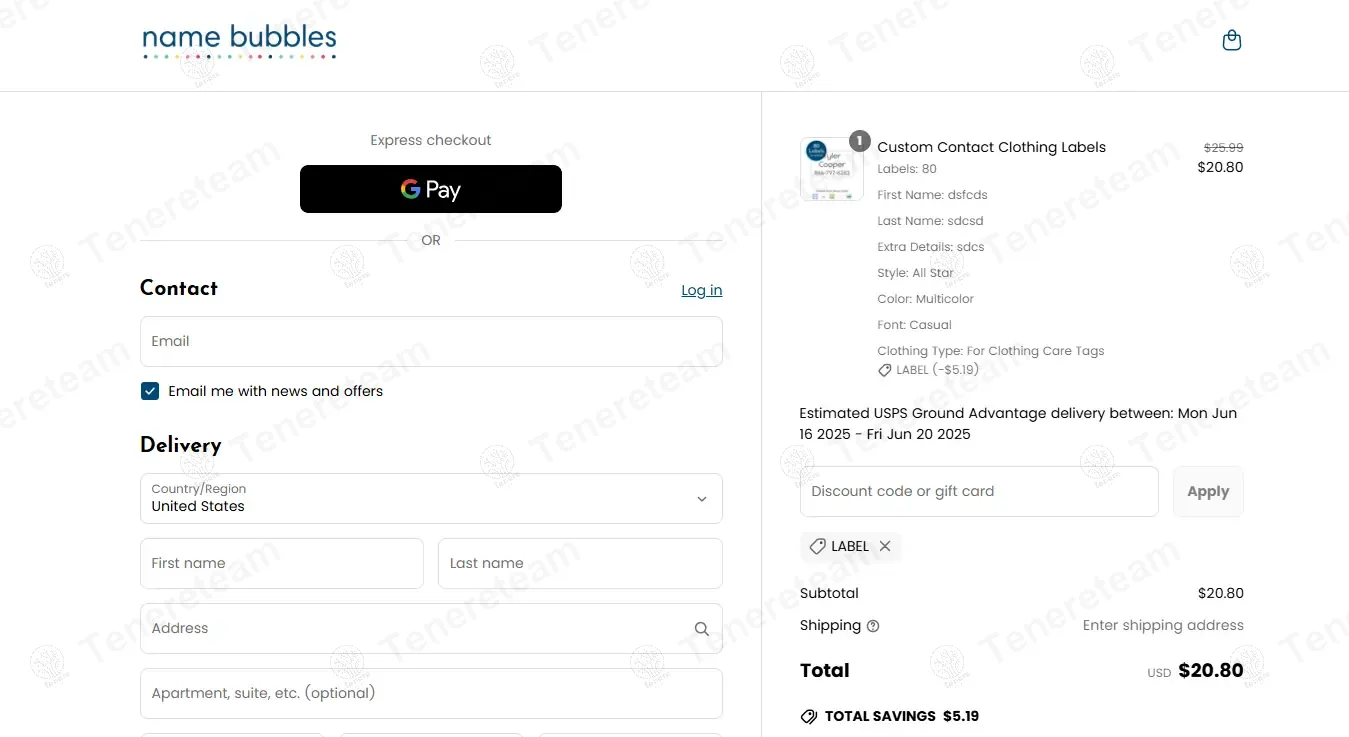Click the First name field

pos(282,564)
